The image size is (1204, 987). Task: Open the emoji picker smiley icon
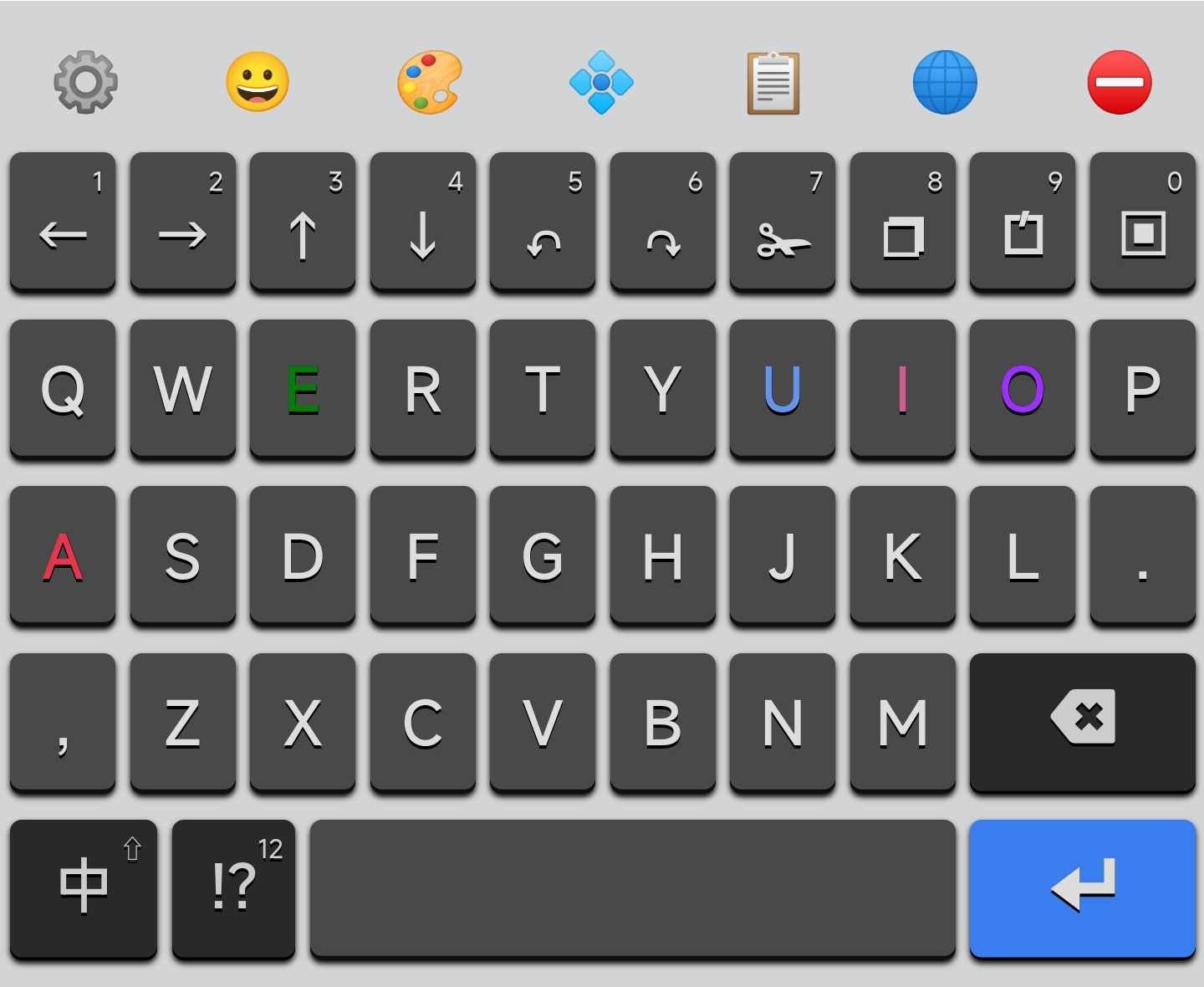(x=258, y=82)
